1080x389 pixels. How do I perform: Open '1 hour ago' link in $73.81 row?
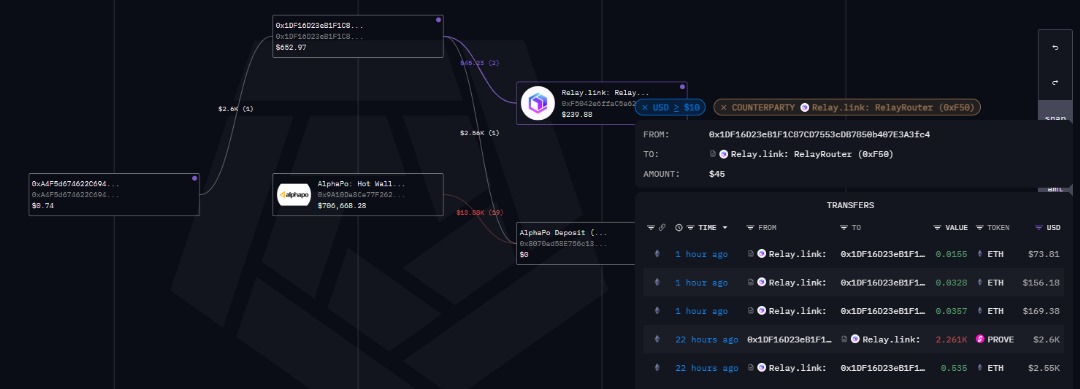tap(701, 254)
